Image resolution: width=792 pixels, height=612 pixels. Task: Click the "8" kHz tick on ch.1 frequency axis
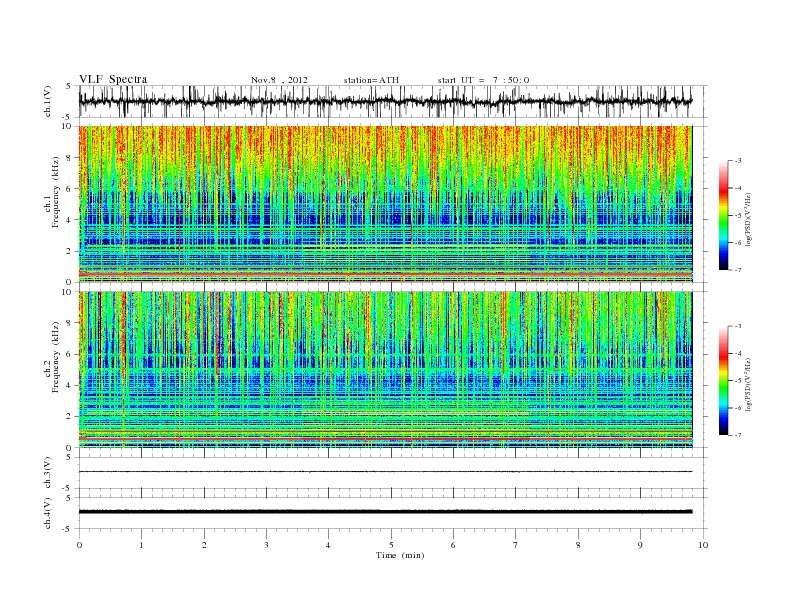69,158
